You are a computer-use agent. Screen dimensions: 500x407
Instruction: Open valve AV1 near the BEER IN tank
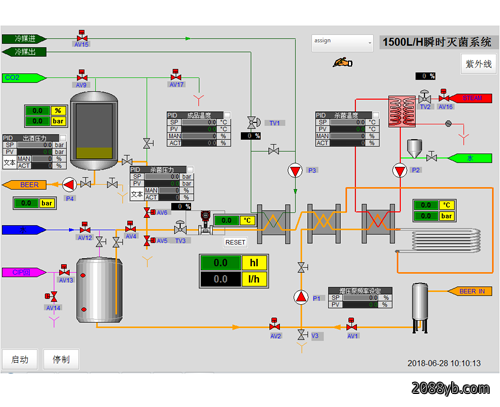(351, 324)
